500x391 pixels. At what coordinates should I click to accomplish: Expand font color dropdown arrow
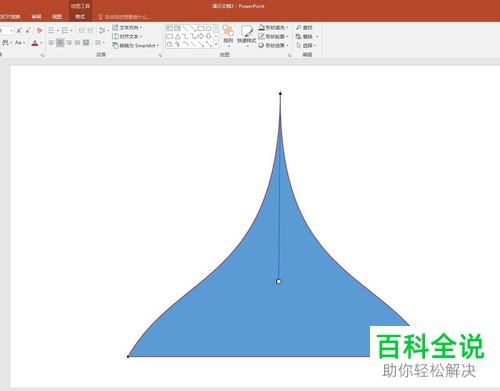[41, 43]
